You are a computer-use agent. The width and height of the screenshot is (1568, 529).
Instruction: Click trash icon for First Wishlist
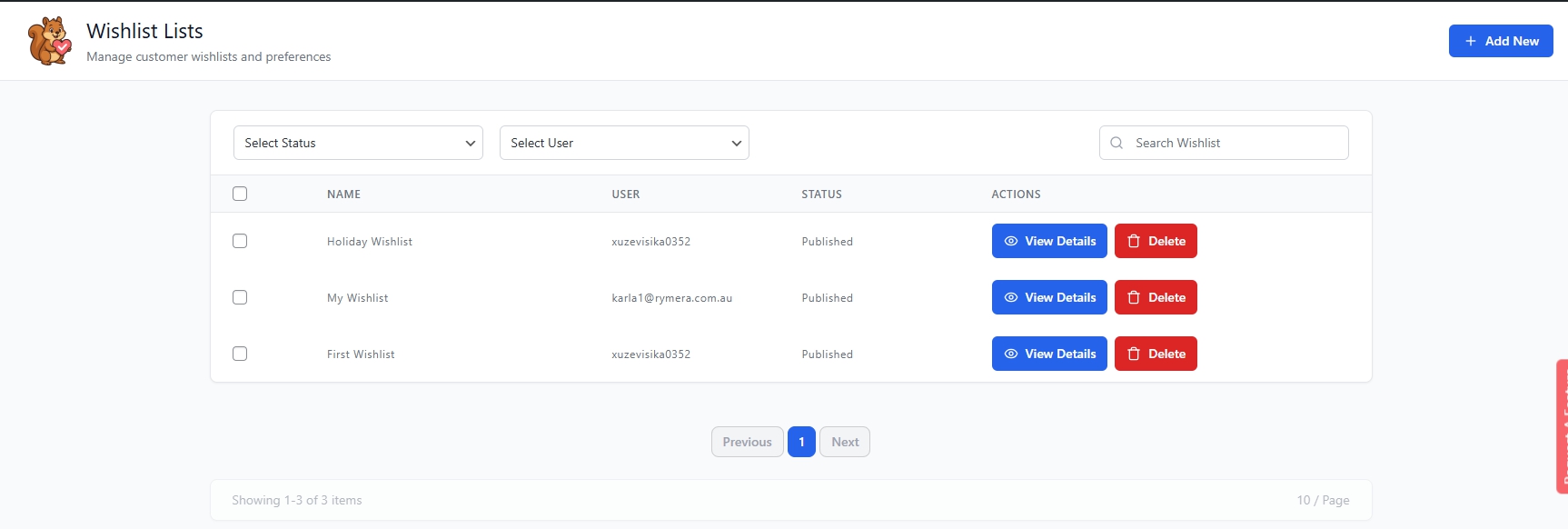coord(1133,354)
